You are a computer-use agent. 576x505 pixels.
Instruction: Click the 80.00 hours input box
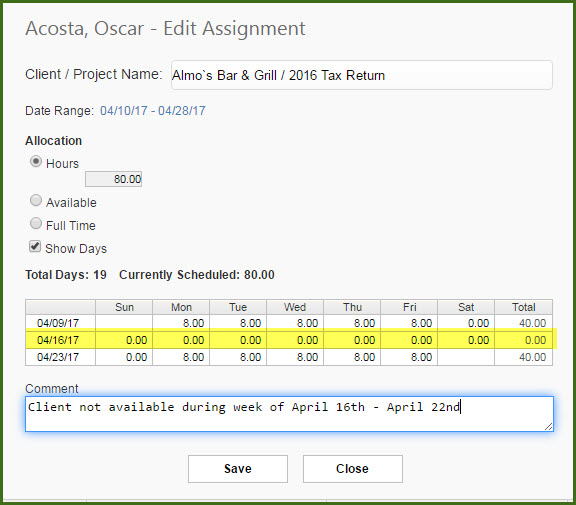point(114,179)
